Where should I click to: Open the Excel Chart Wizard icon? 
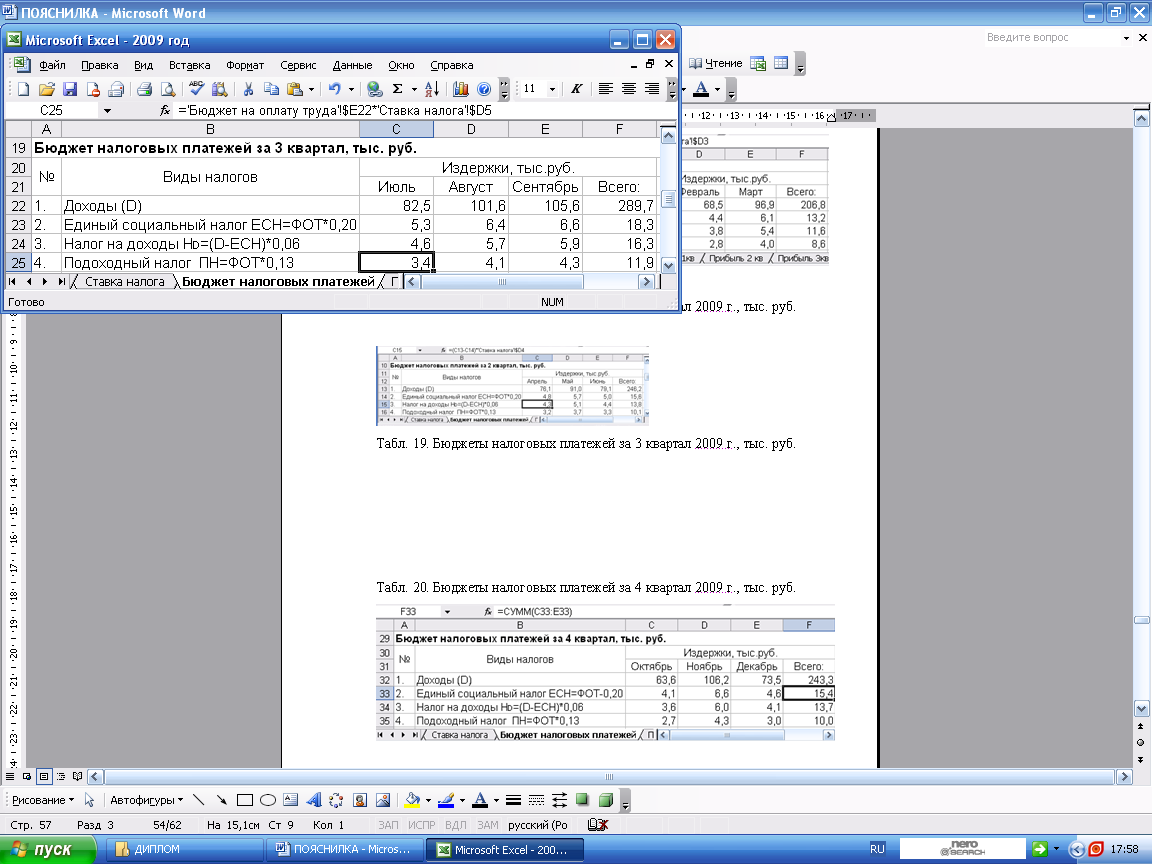[x=461, y=89]
